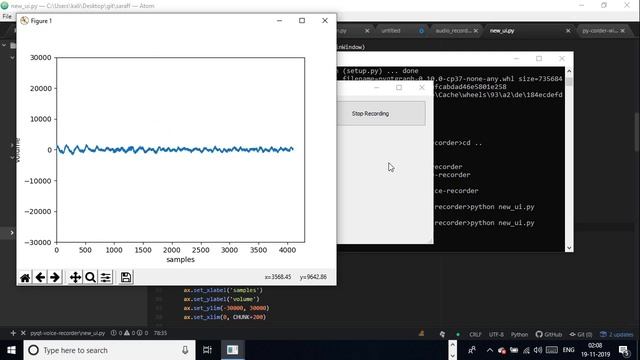Show hidden system tray icons
The width and height of the screenshot is (640, 360).
[490, 350]
